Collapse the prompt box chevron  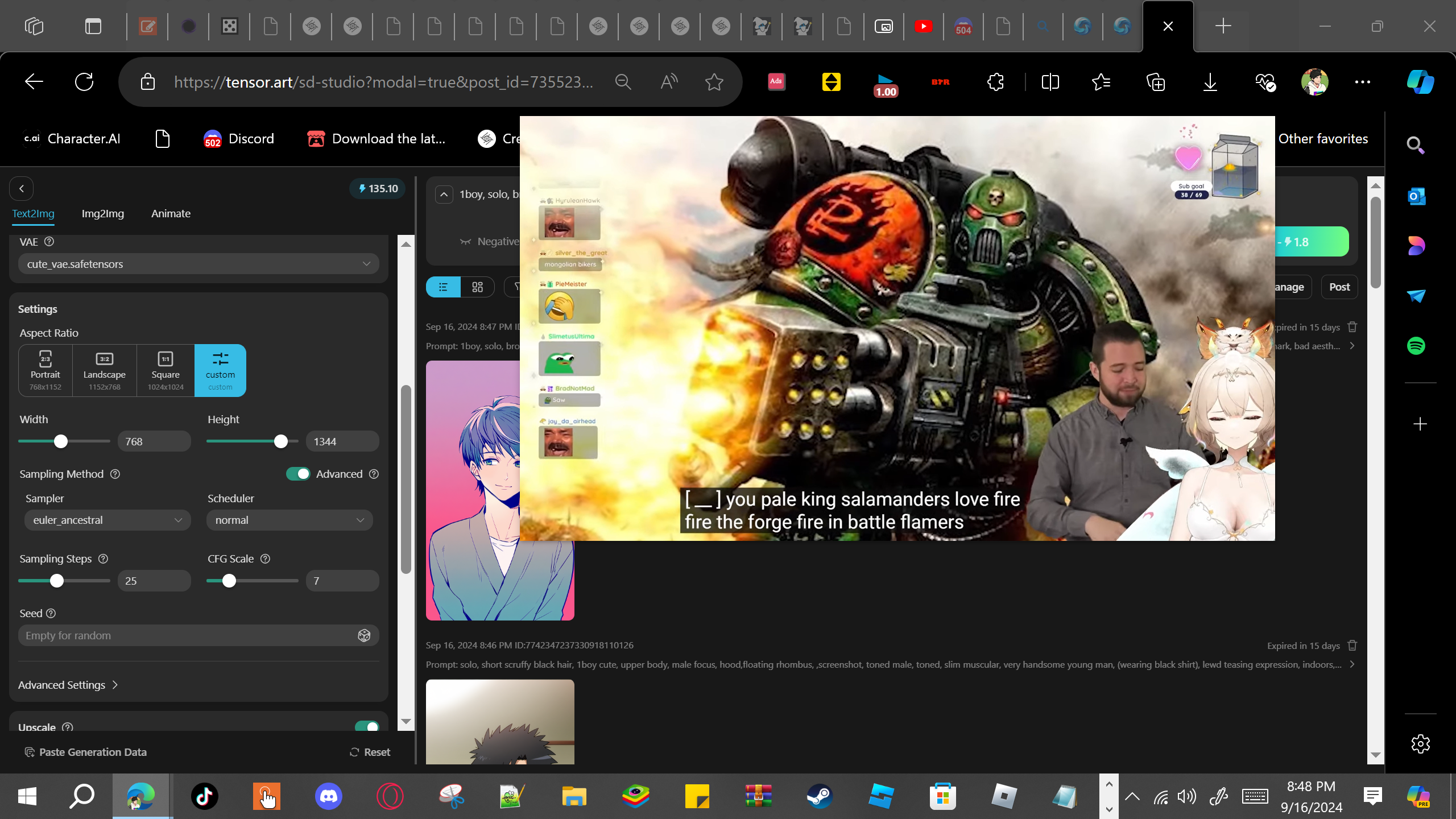(x=444, y=195)
